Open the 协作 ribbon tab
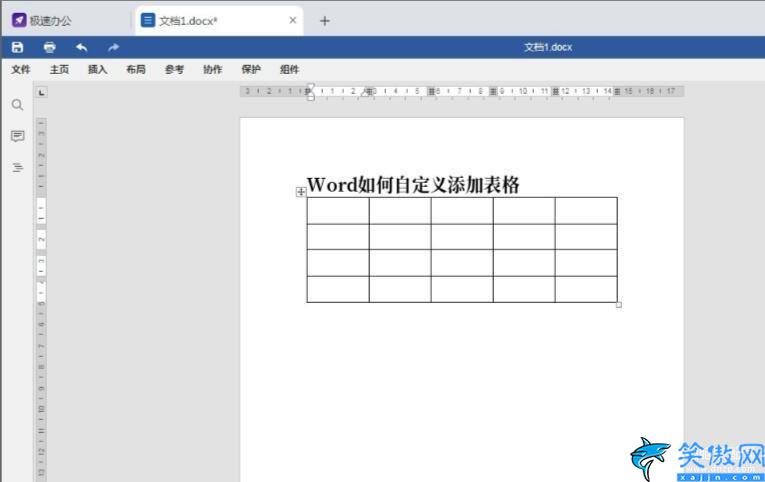The height and width of the screenshot is (482, 765). (x=213, y=69)
